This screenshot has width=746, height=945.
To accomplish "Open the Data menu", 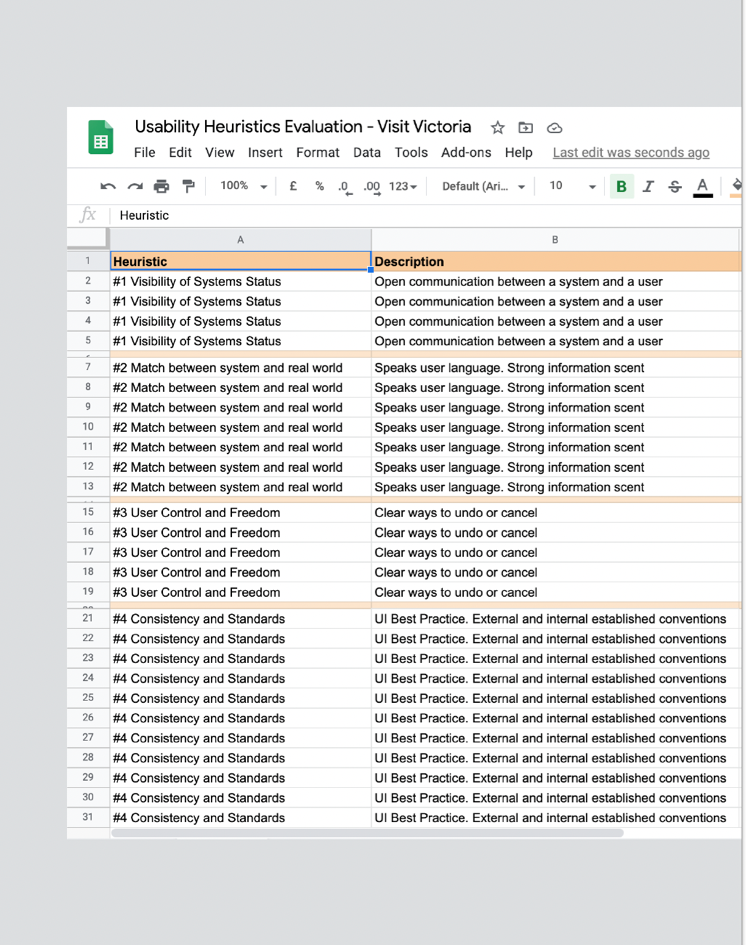I will [367, 152].
